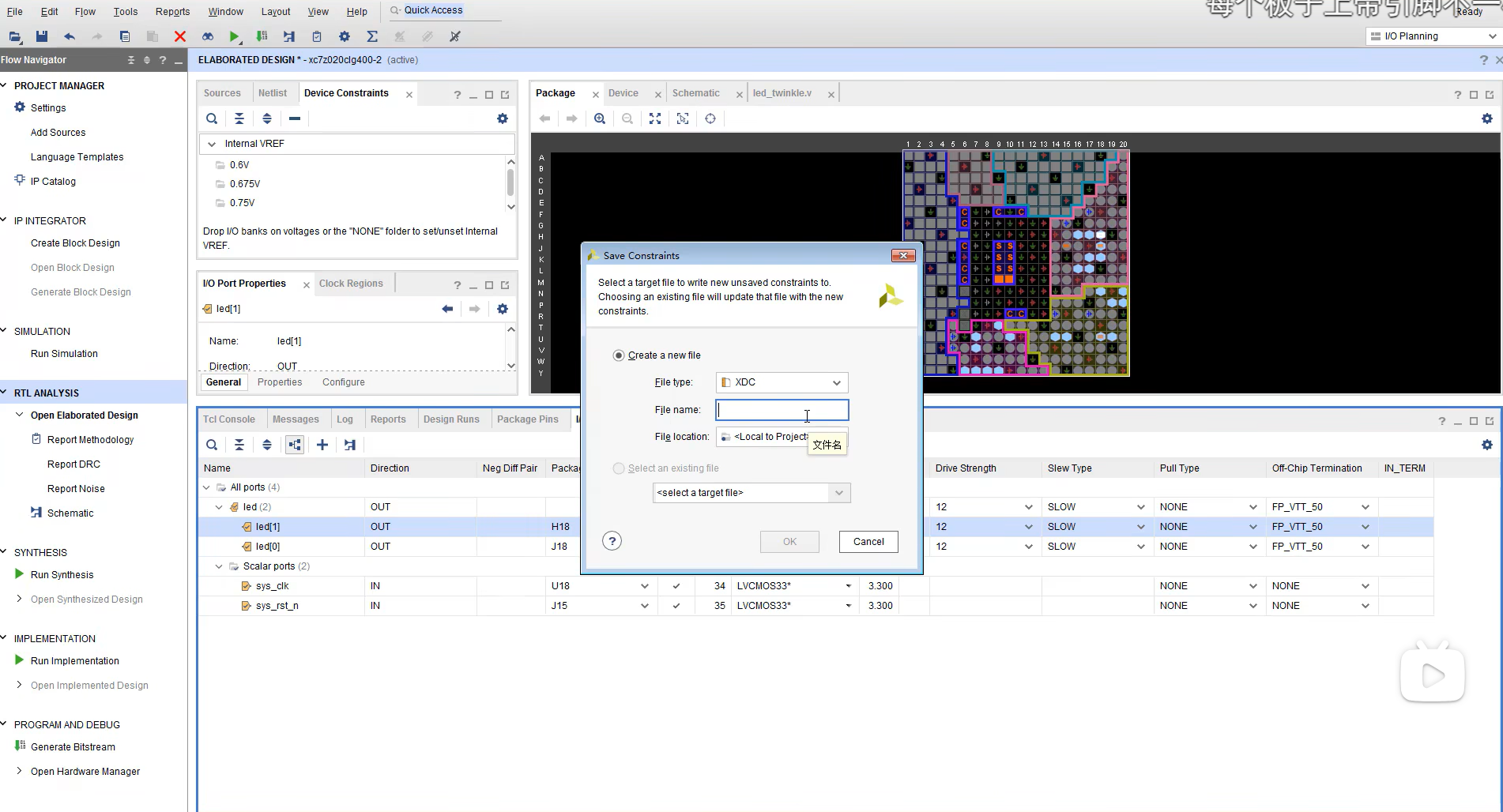Open the Tcl Console tab
The width and height of the screenshot is (1503, 812).
click(x=229, y=419)
